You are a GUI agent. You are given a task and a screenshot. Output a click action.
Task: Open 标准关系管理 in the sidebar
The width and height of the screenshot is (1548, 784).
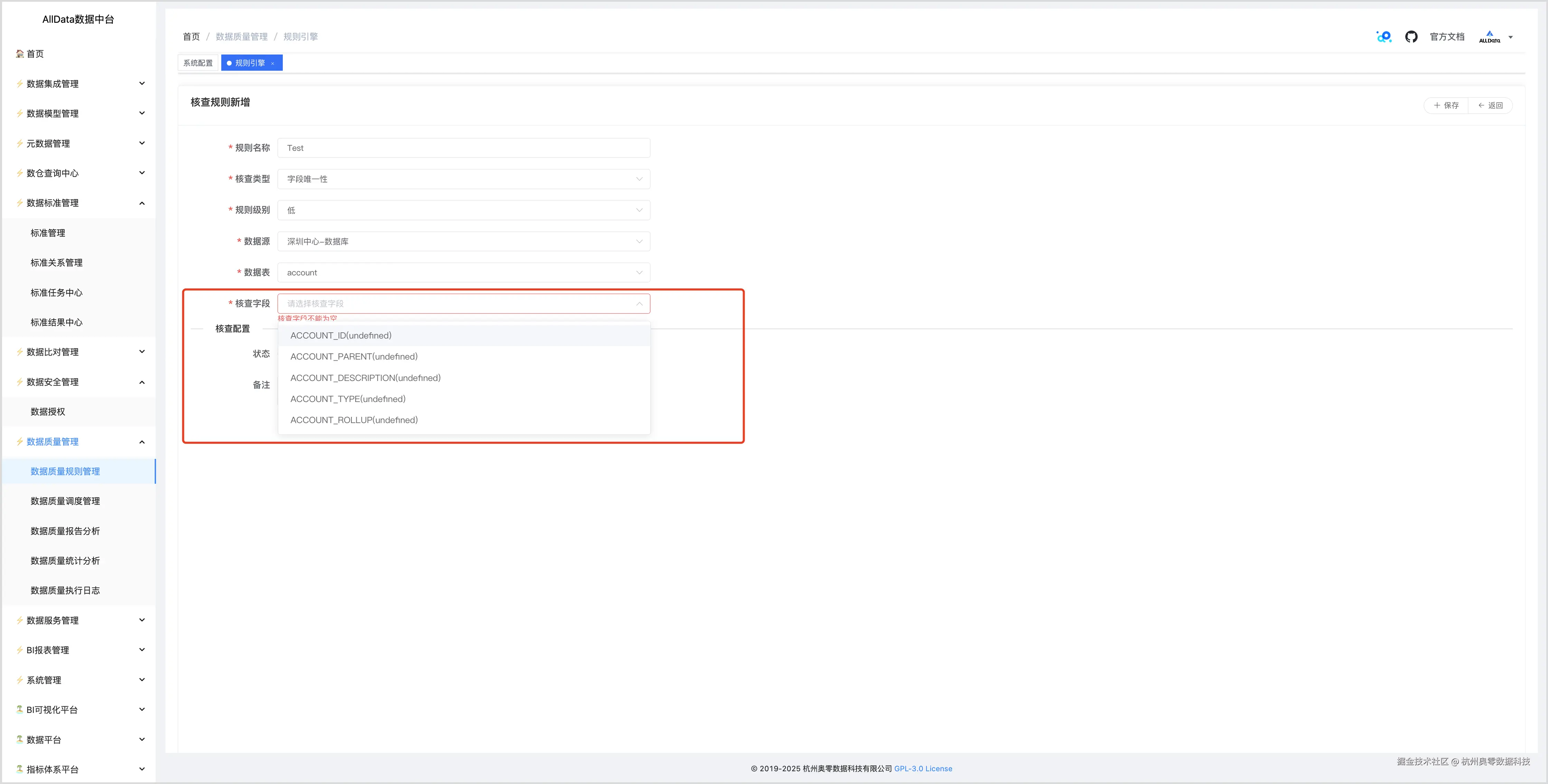tap(78, 262)
